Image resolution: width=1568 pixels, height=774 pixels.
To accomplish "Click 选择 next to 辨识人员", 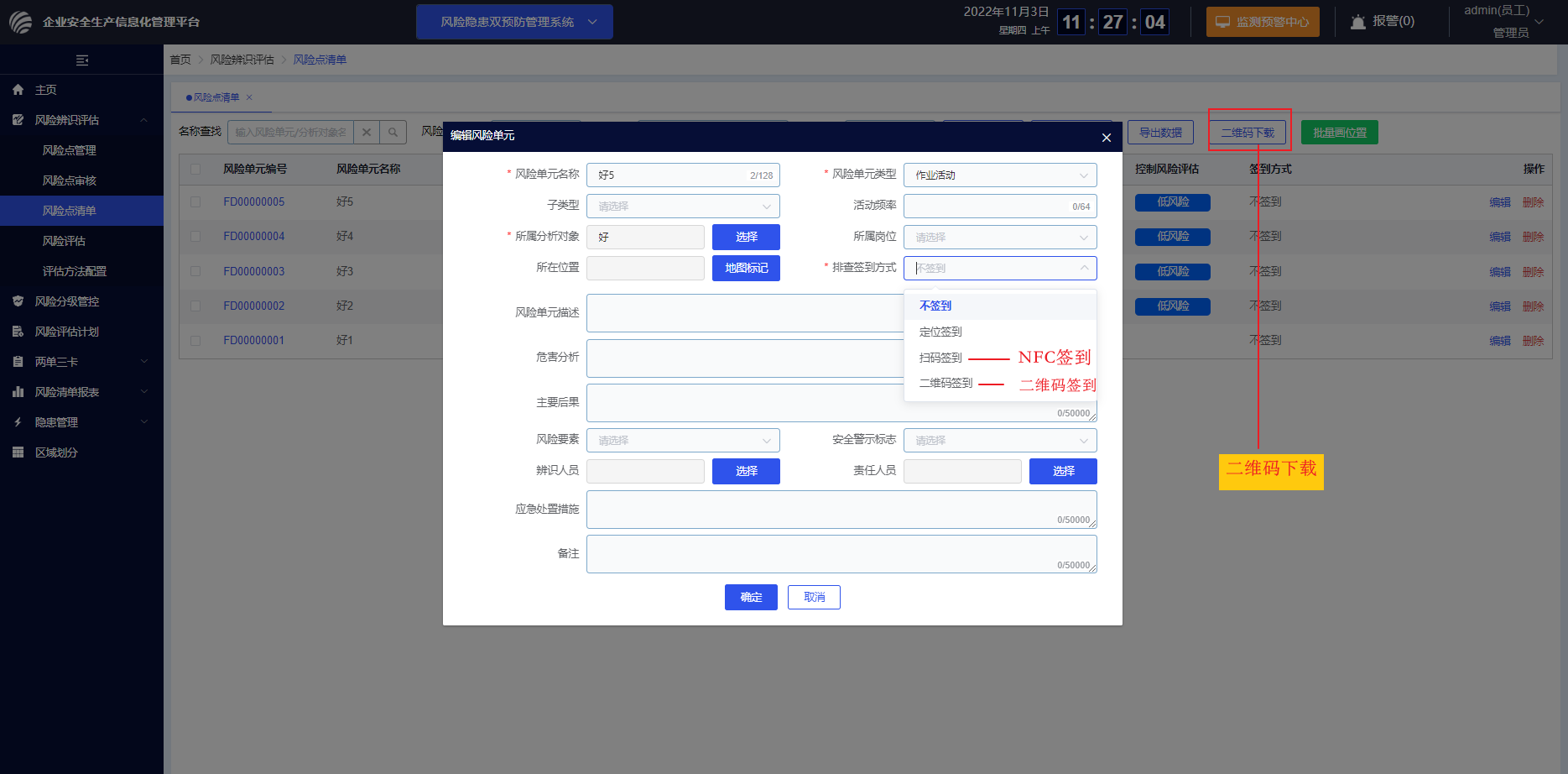I will coord(746,472).
